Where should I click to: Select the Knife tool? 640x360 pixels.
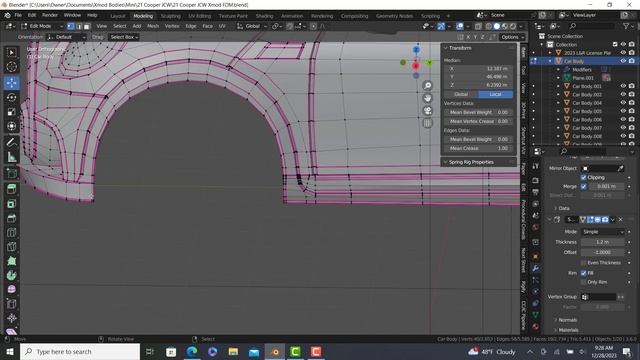coord(11,247)
